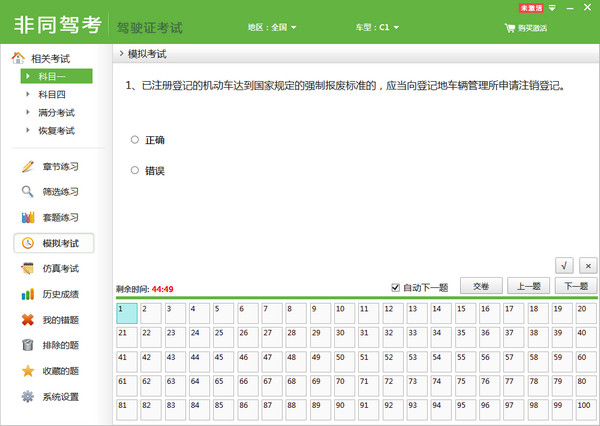Open the 地区 全国 dropdown

click(272, 28)
